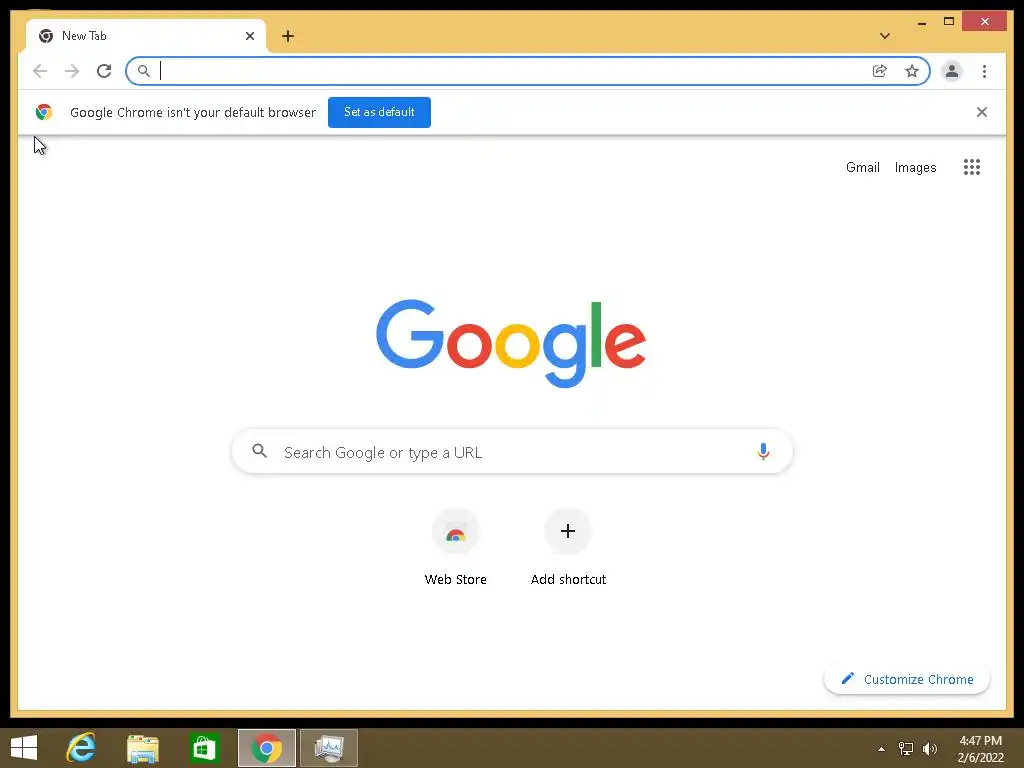Launch Internet Explorer from taskbar
This screenshot has width=1024, height=768.
[x=82, y=748]
